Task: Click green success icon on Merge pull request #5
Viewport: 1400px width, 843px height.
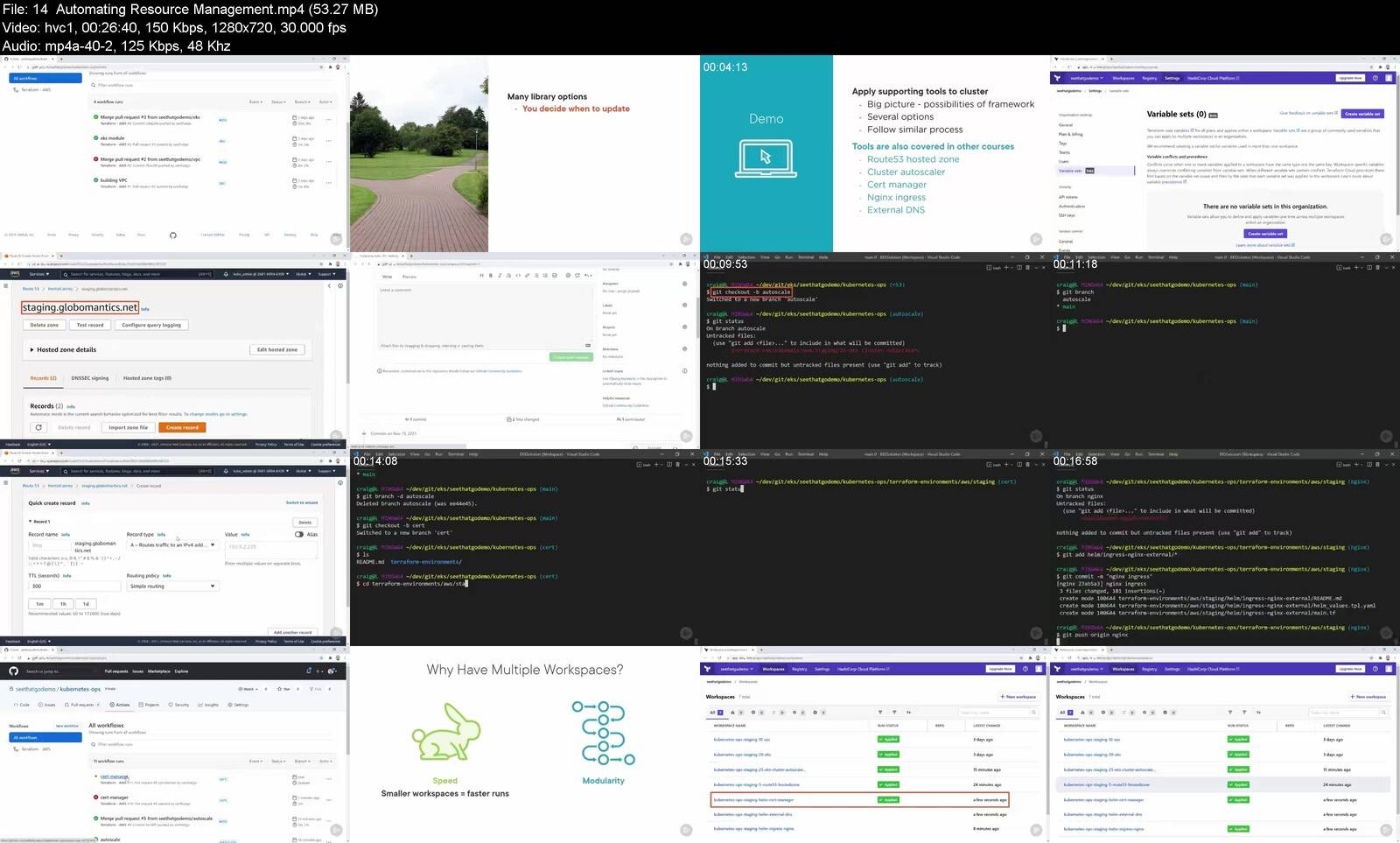Action: (96, 818)
